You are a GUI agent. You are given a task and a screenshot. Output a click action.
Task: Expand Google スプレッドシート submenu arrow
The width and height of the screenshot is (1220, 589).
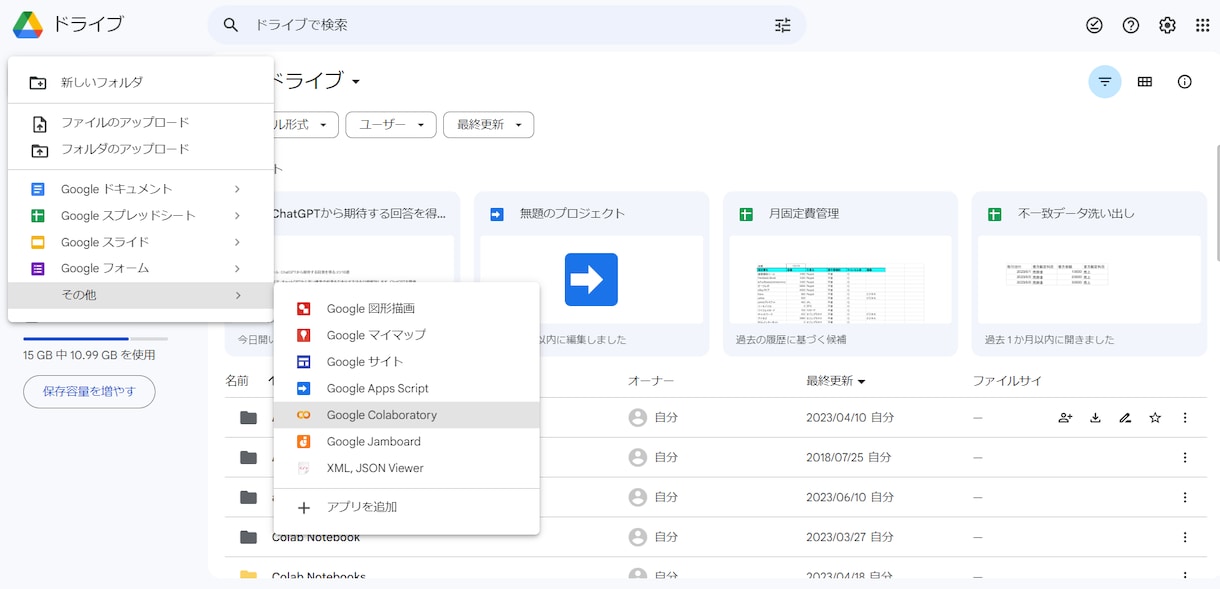pos(237,216)
